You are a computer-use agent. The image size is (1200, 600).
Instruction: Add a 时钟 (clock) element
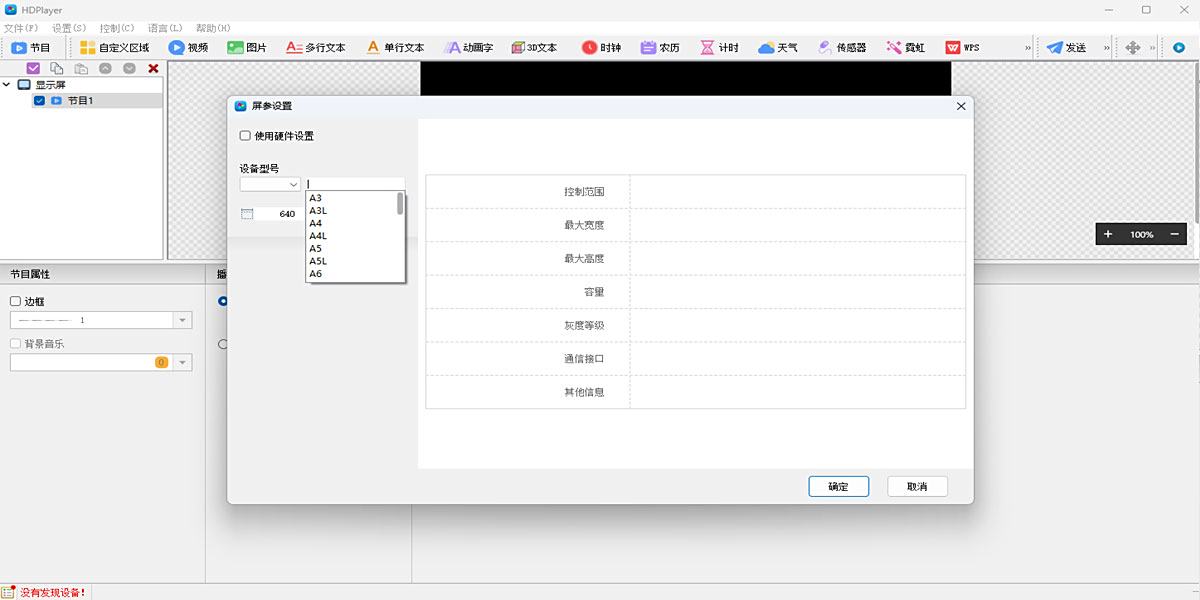[x=589, y=47]
